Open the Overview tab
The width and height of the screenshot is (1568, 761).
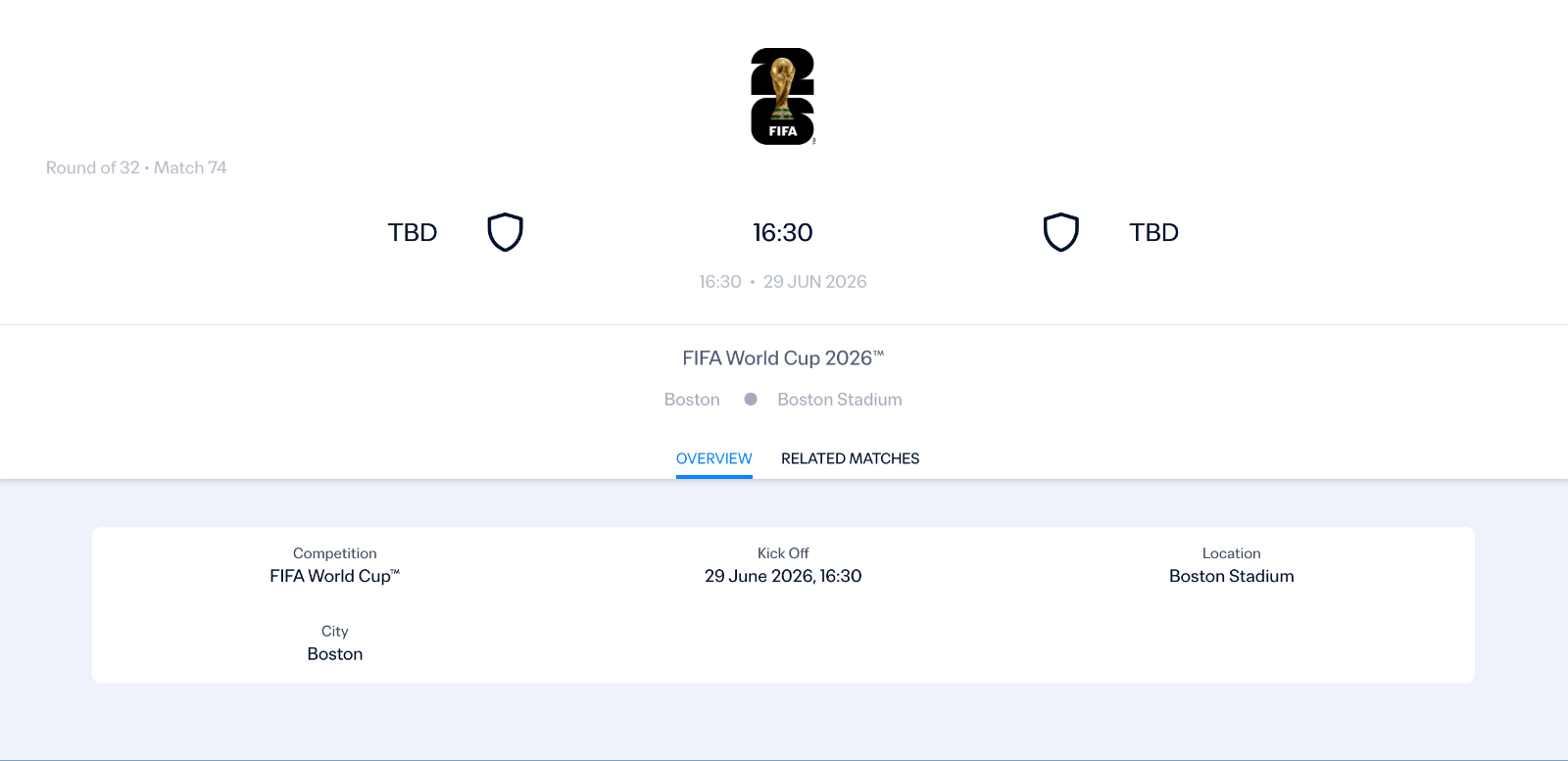click(713, 458)
